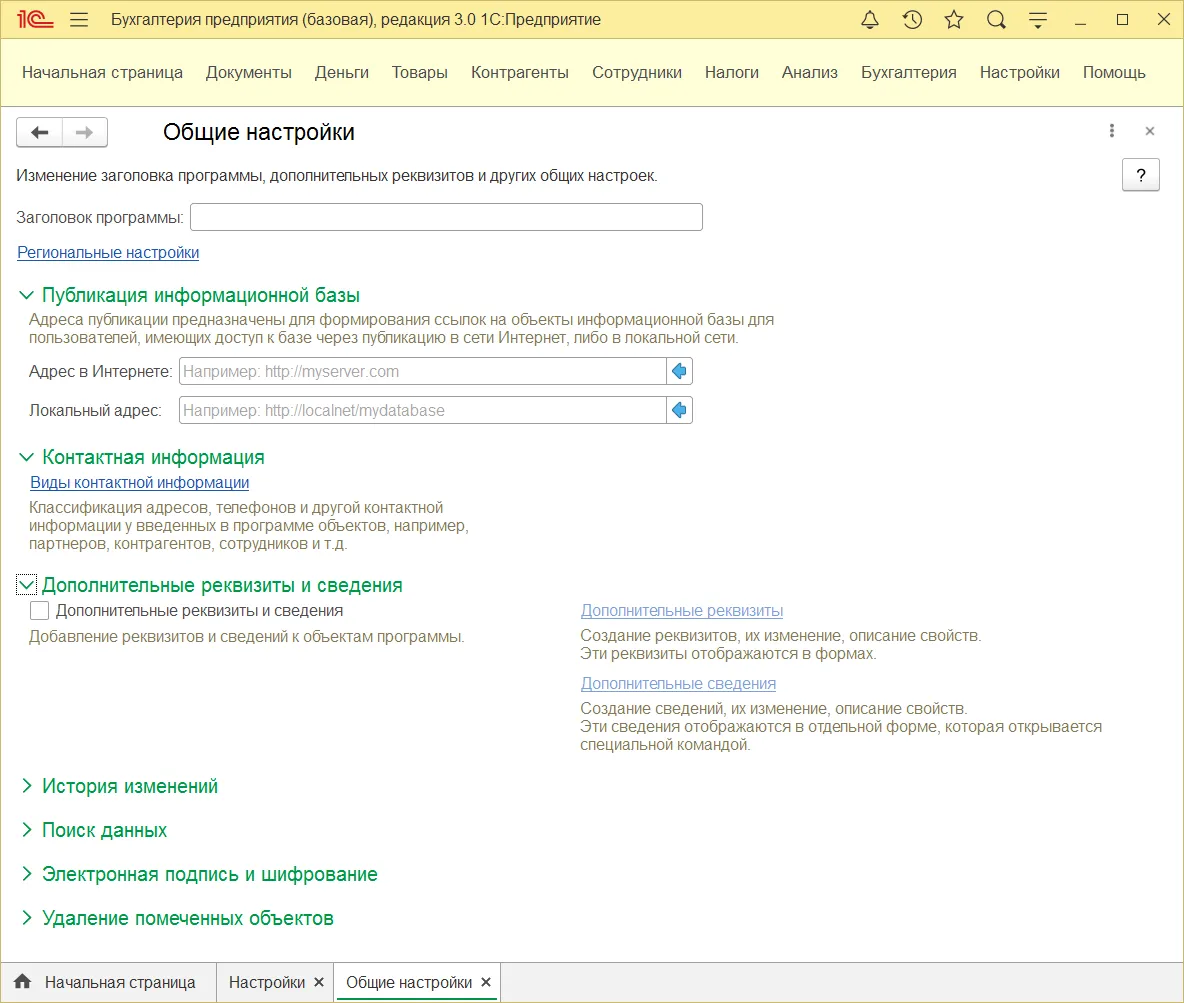This screenshot has width=1184, height=1003.
Task: Open service menu lines icon
Action: coord(1038,20)
